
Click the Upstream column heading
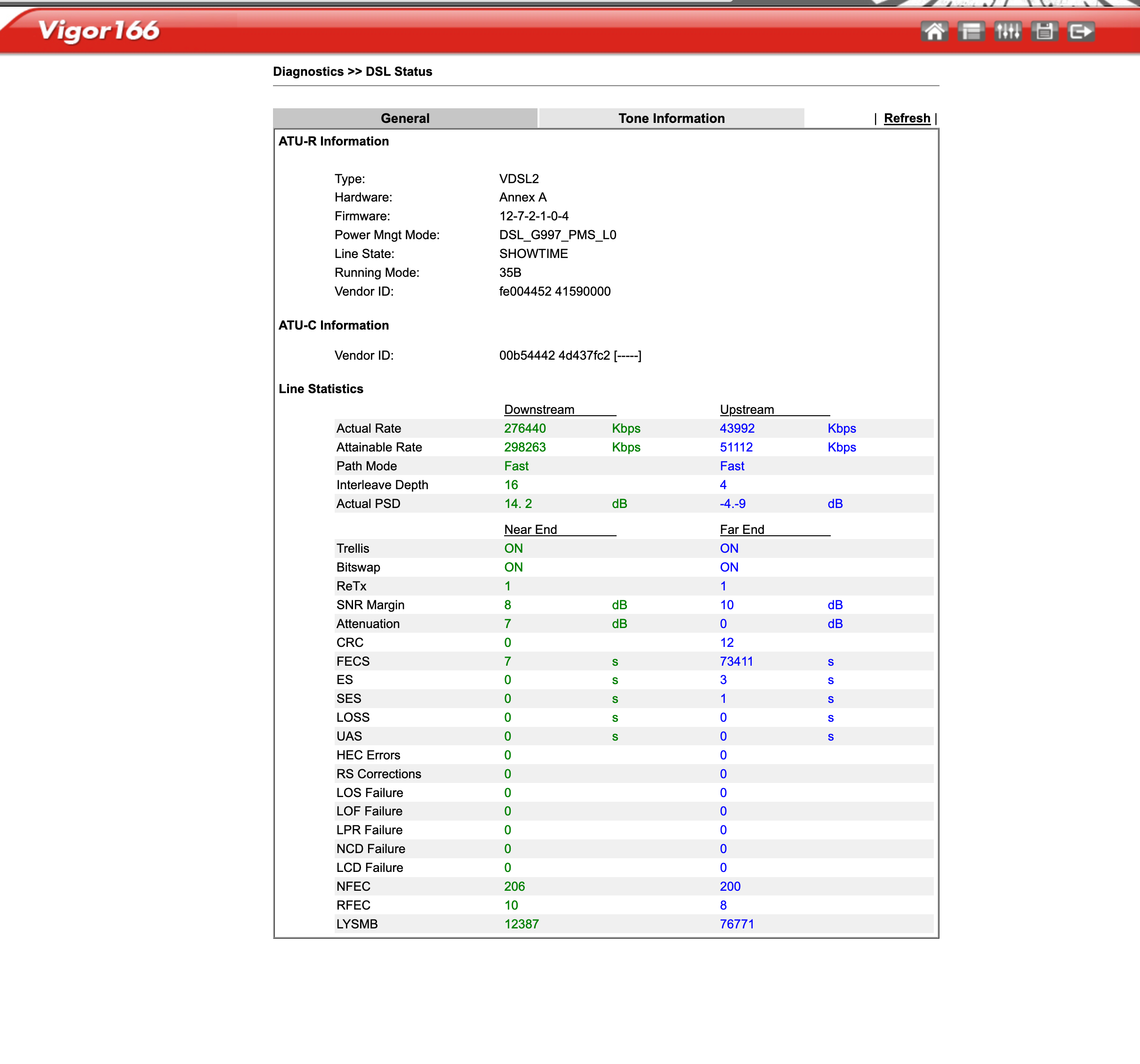point(747,410)
